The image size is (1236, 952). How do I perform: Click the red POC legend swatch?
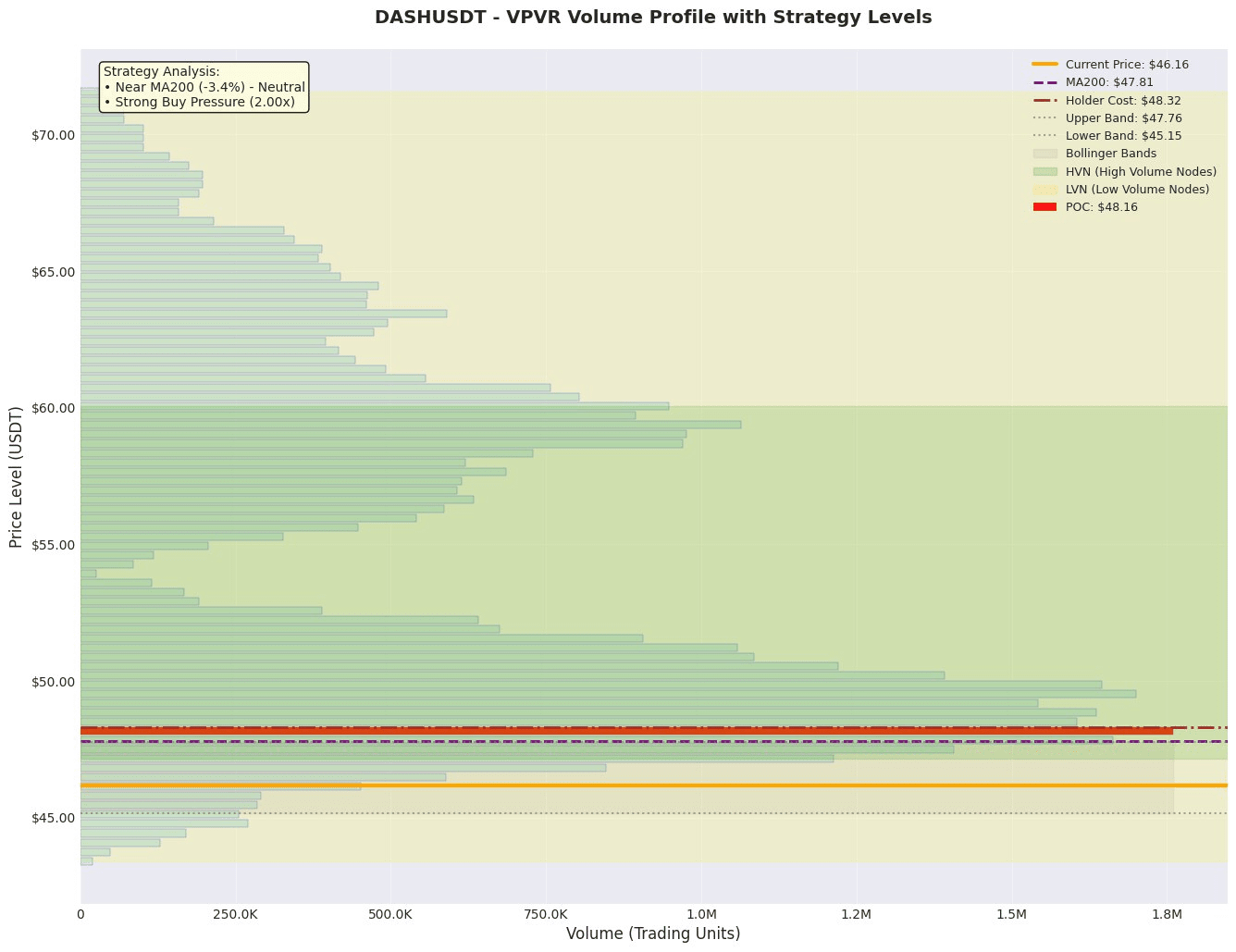coord(1044,206)
